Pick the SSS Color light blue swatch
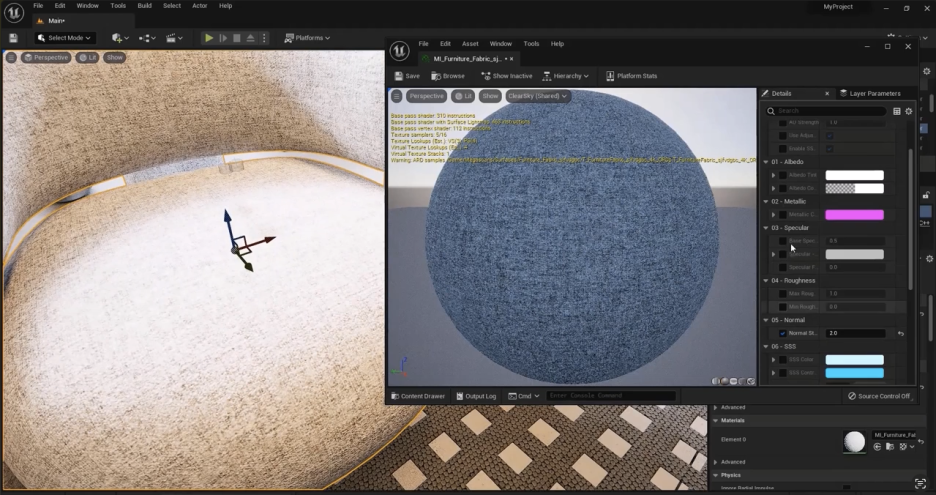The height and width of the screenshot is (495, 936). 854,359
